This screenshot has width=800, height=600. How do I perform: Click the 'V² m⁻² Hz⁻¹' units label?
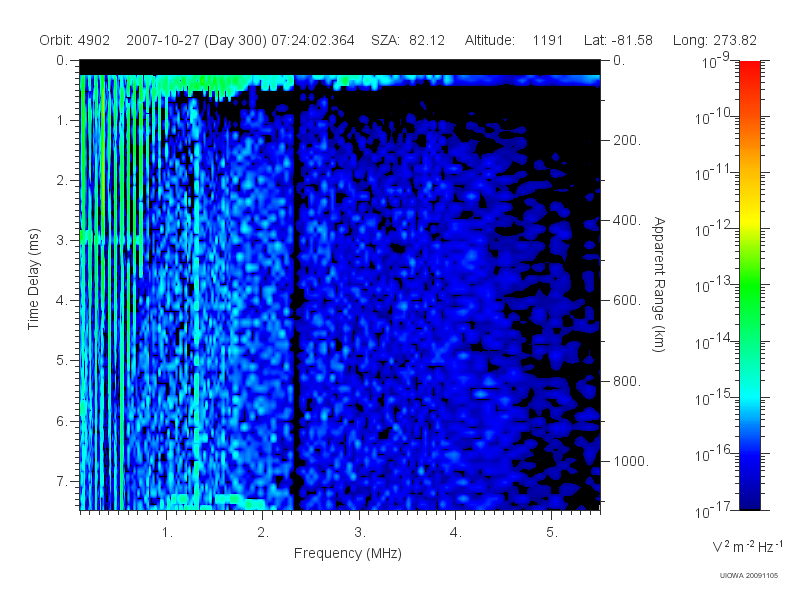point(747,546)
